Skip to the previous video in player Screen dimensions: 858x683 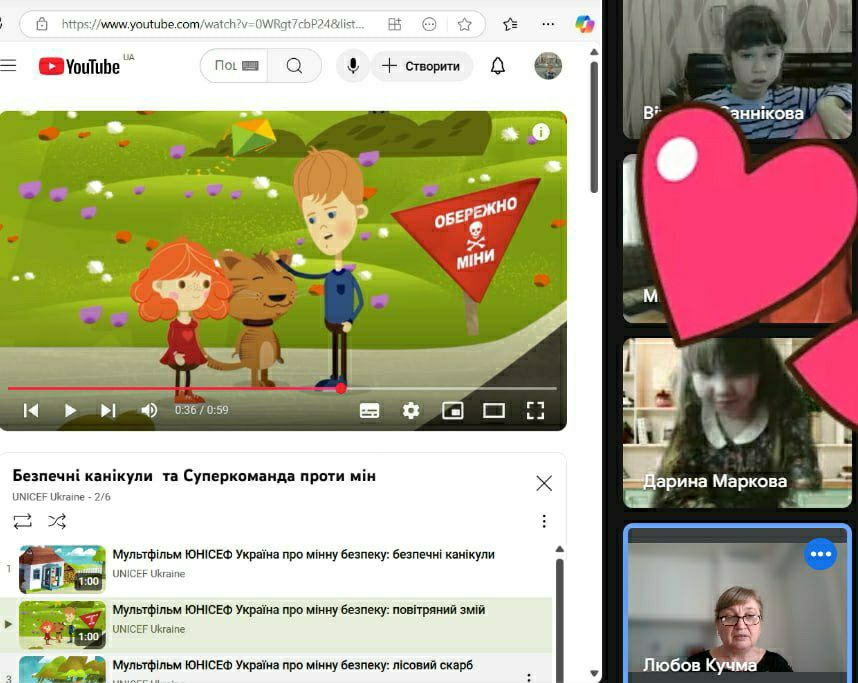[31, 410]
